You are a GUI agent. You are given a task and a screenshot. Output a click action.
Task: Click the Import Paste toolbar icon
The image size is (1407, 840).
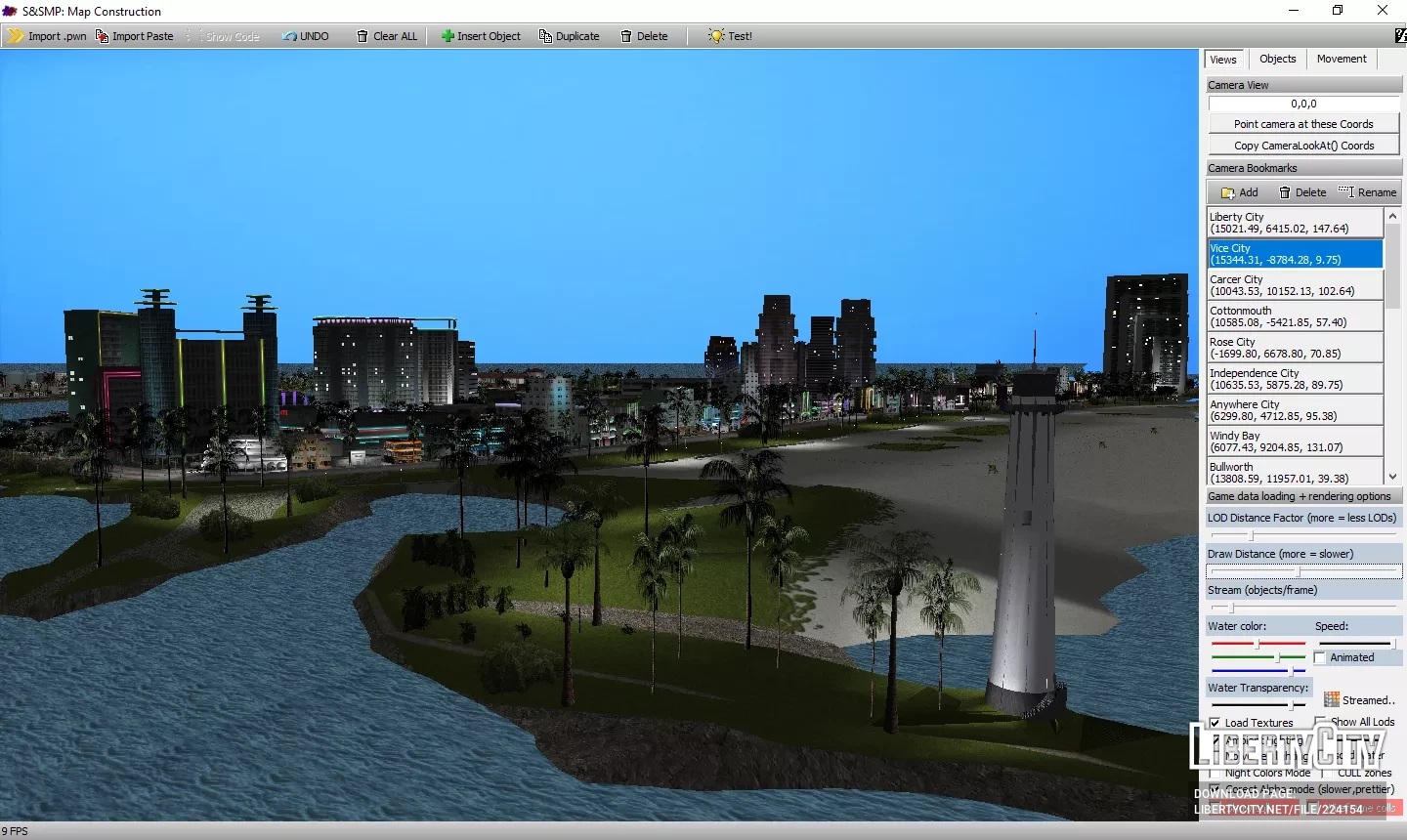point(102,36)
